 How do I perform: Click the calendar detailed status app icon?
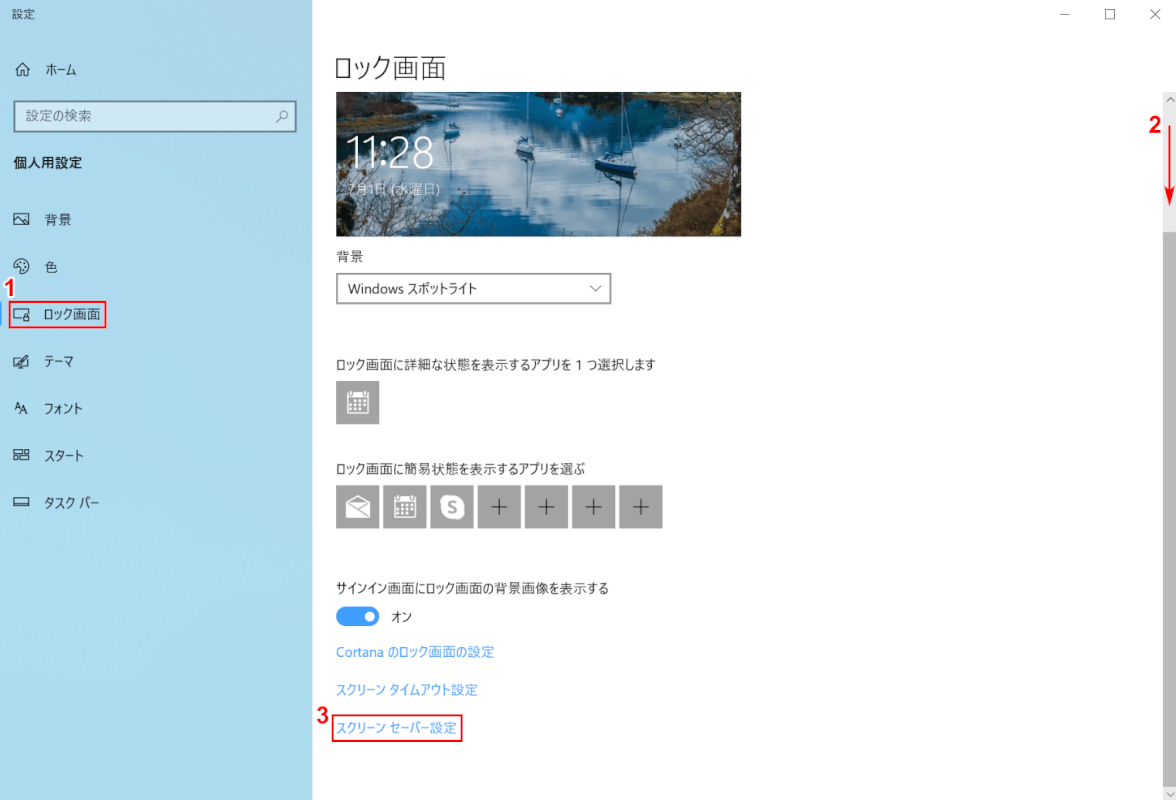(x=357, y=403)
